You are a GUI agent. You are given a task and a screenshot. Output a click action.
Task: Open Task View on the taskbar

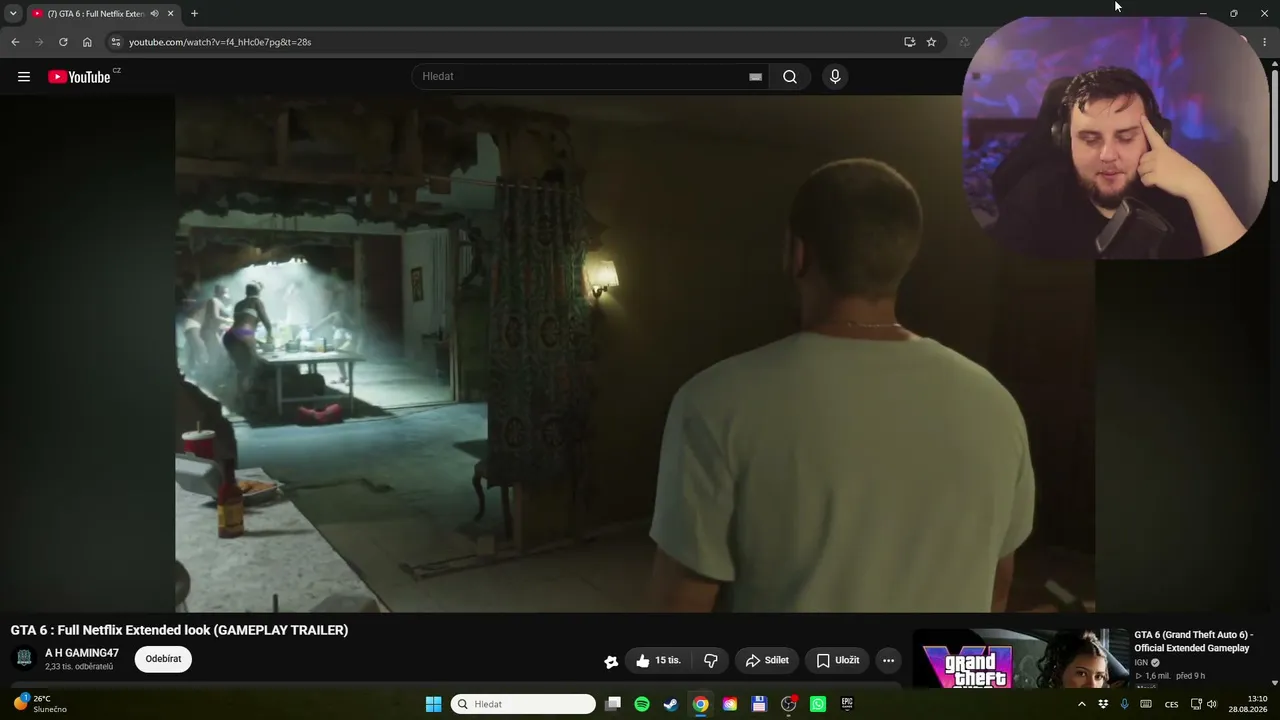613,704
